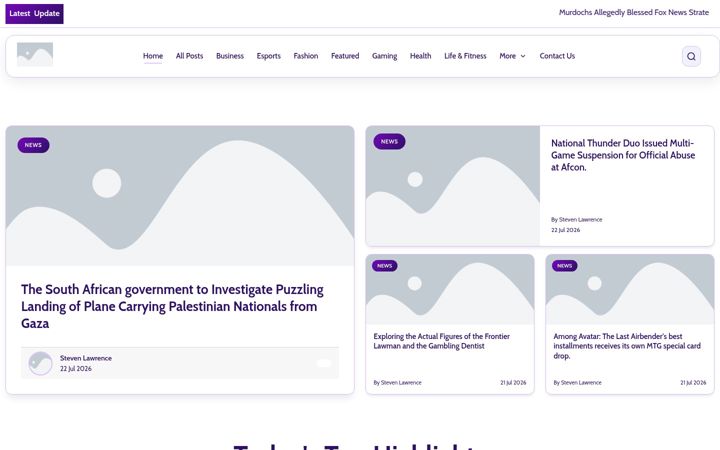Open the Fashion category

306,56
